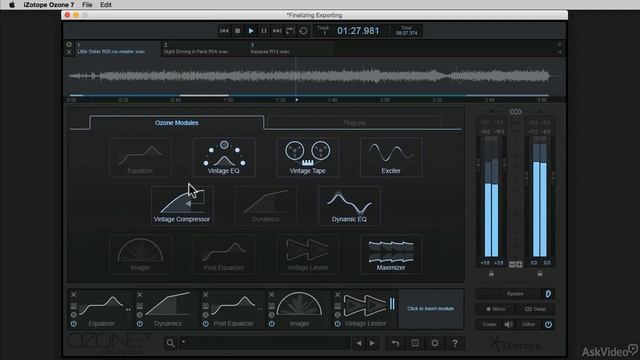Viewport: 640px width, 360px height.
Task: Click the Bypass button
Action: 515,294
